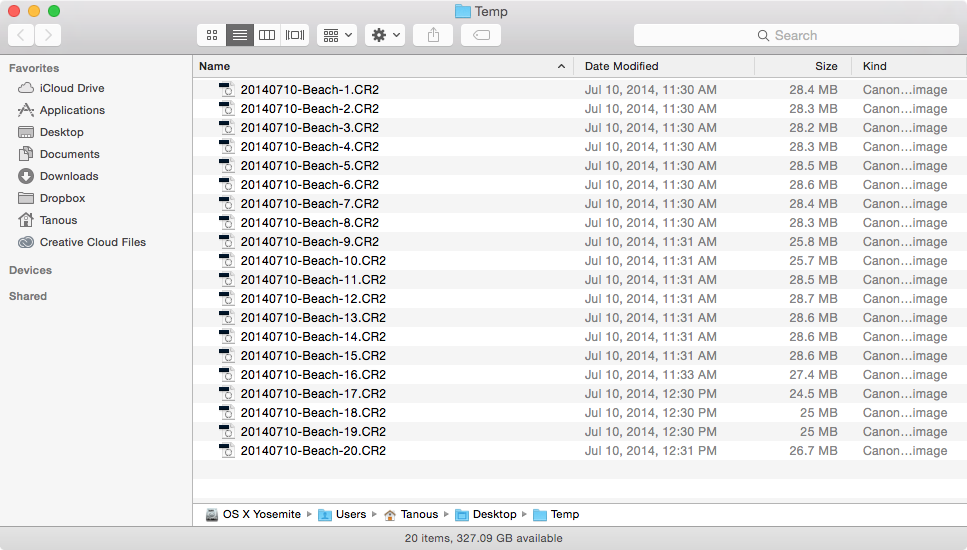This screenshot has height=550, width=967.
Task: Click the Favorites sidebar heading
Action: pos(34,68)
